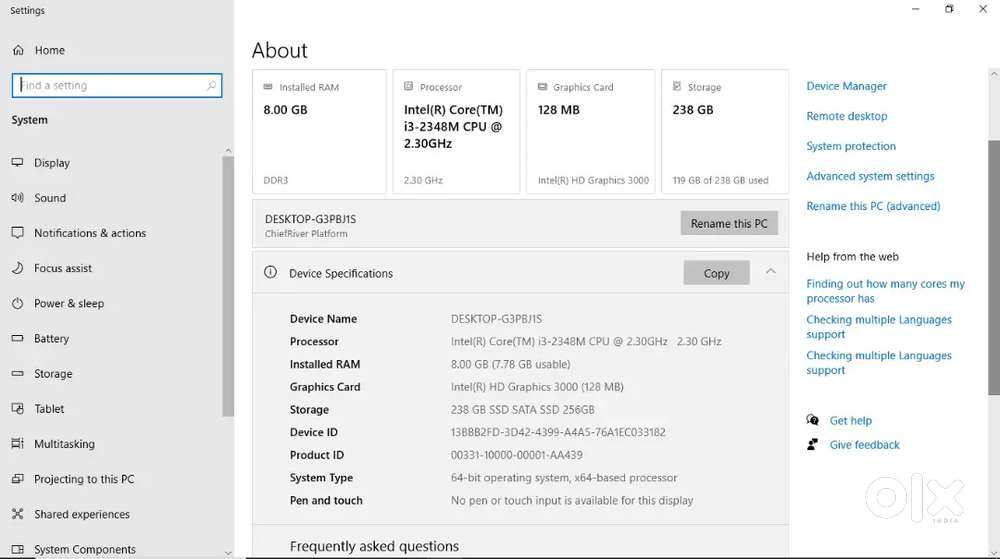Click the main page vertical scrollbar thumb

(994, 268)
